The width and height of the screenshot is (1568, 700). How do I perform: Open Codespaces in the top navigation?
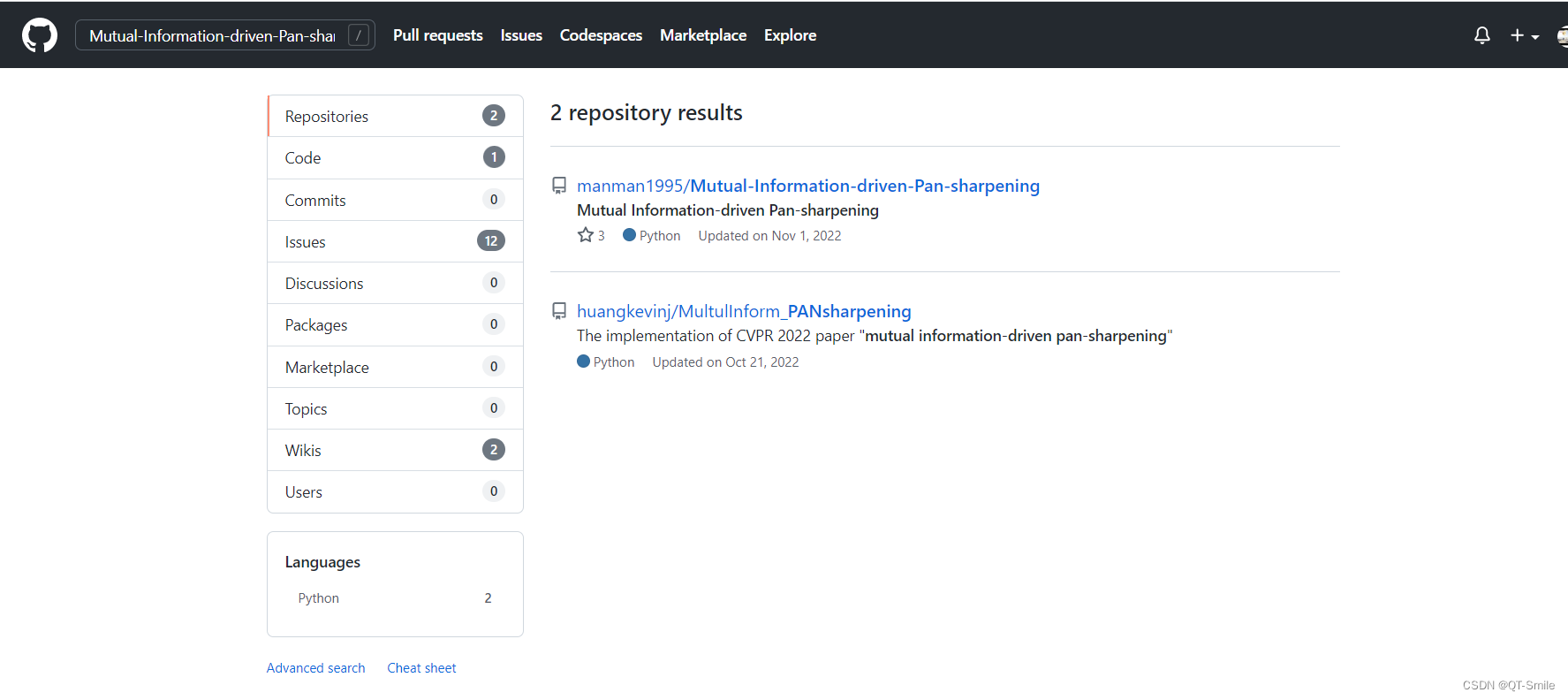[x=601, y=35]
